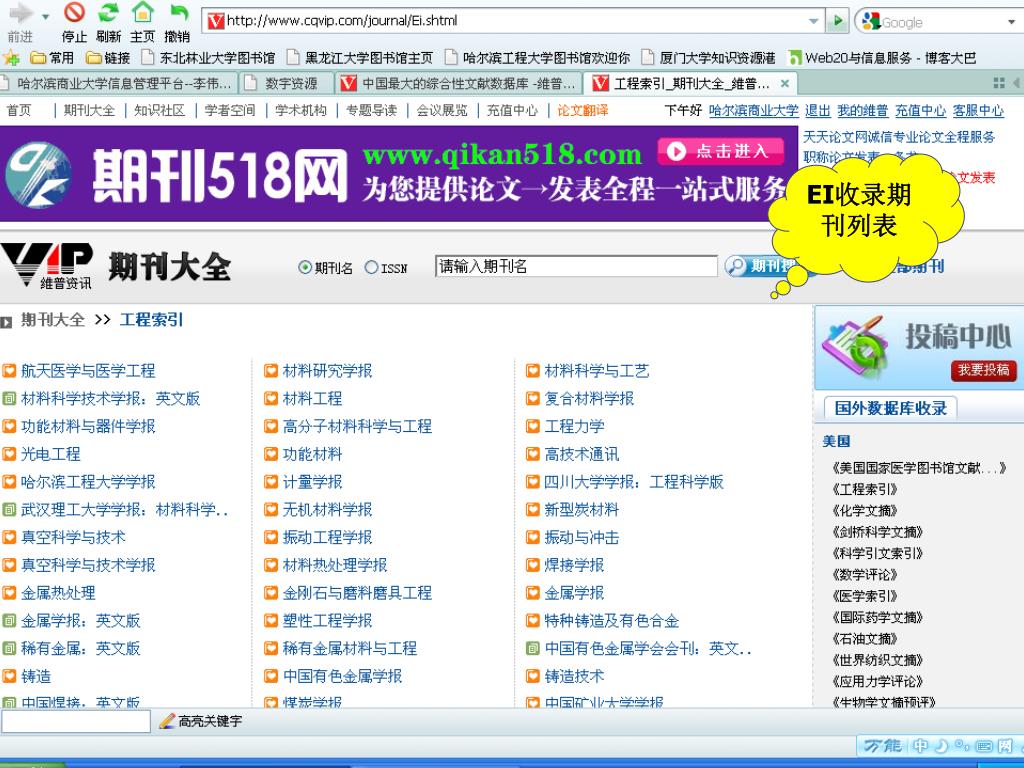This screenshot has height=768, width=1024.
Task: Open the 金刚石与磨料磨具工程 journal link
Action: (x=357, y=593)
